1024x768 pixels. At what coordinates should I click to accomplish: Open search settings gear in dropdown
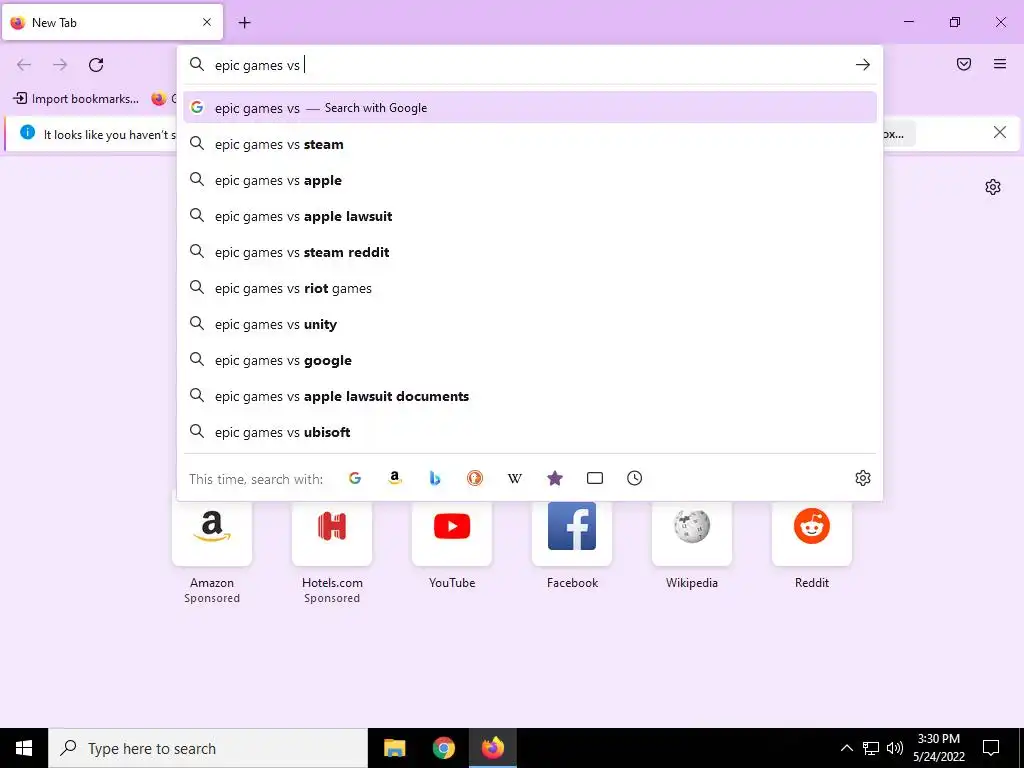pyautogui.click(x=863, y=478)
